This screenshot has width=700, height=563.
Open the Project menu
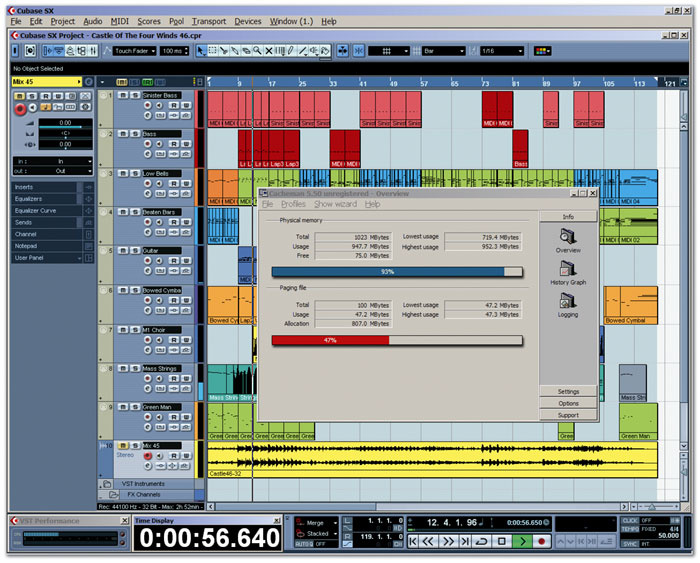pyautogui.click(x=62, y=21)
